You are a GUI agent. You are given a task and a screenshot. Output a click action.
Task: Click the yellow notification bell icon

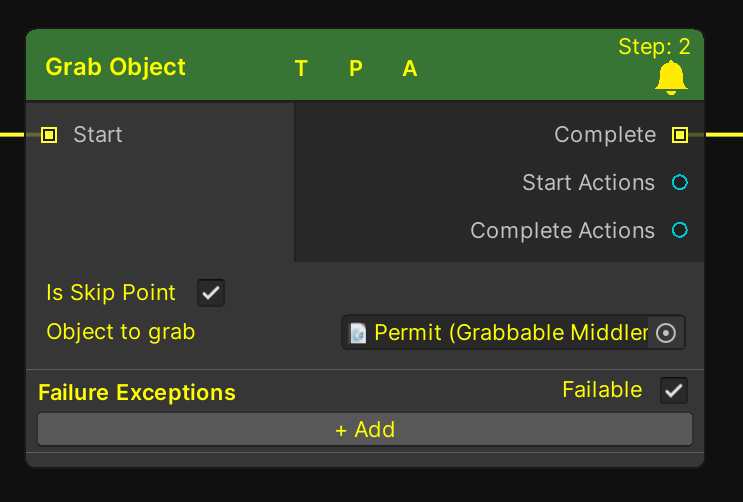[671, 78]
